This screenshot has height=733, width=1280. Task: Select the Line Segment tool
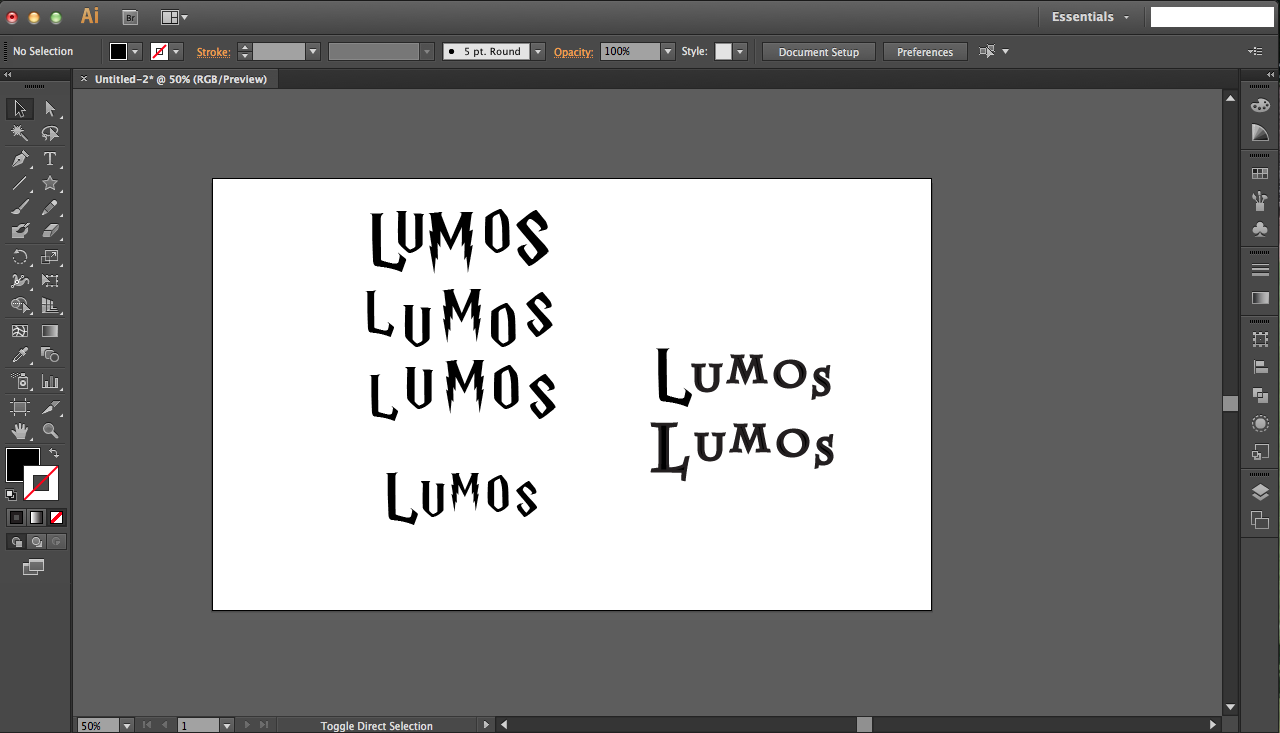click(x=20, y=183)
